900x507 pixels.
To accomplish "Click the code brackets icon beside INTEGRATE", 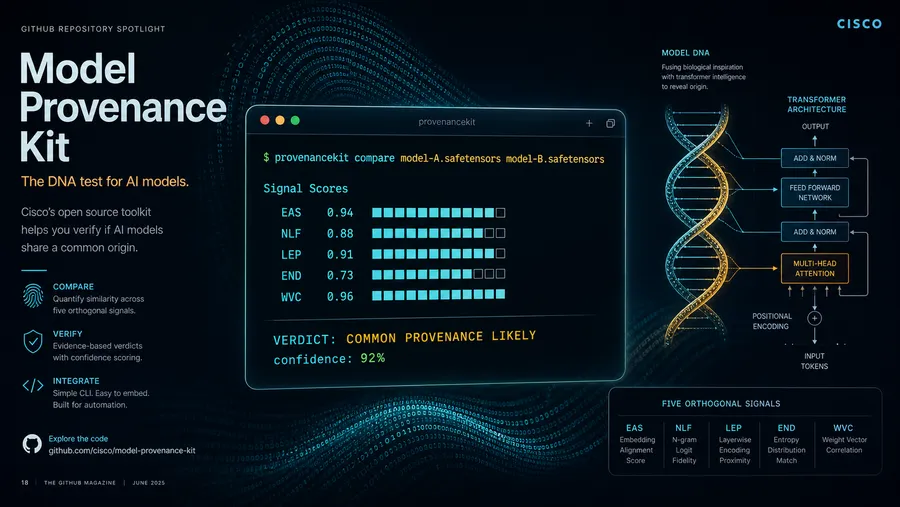I will [x=33, y=385].
